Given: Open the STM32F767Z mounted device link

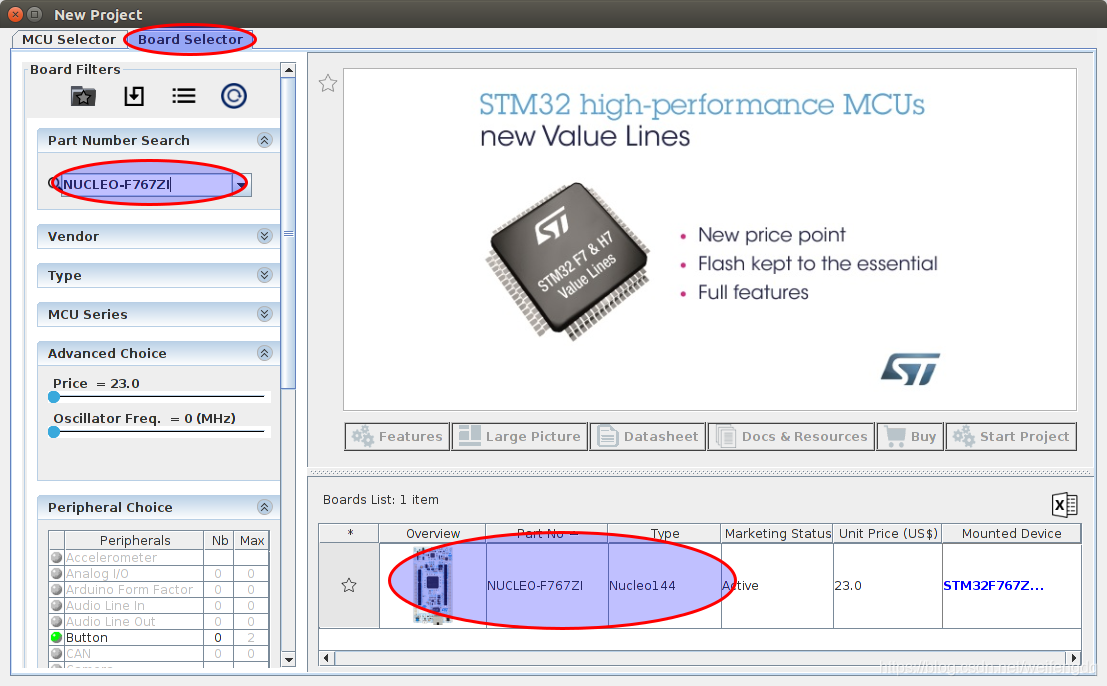Looking at the screenshot, I should click(x=993, y=586).
